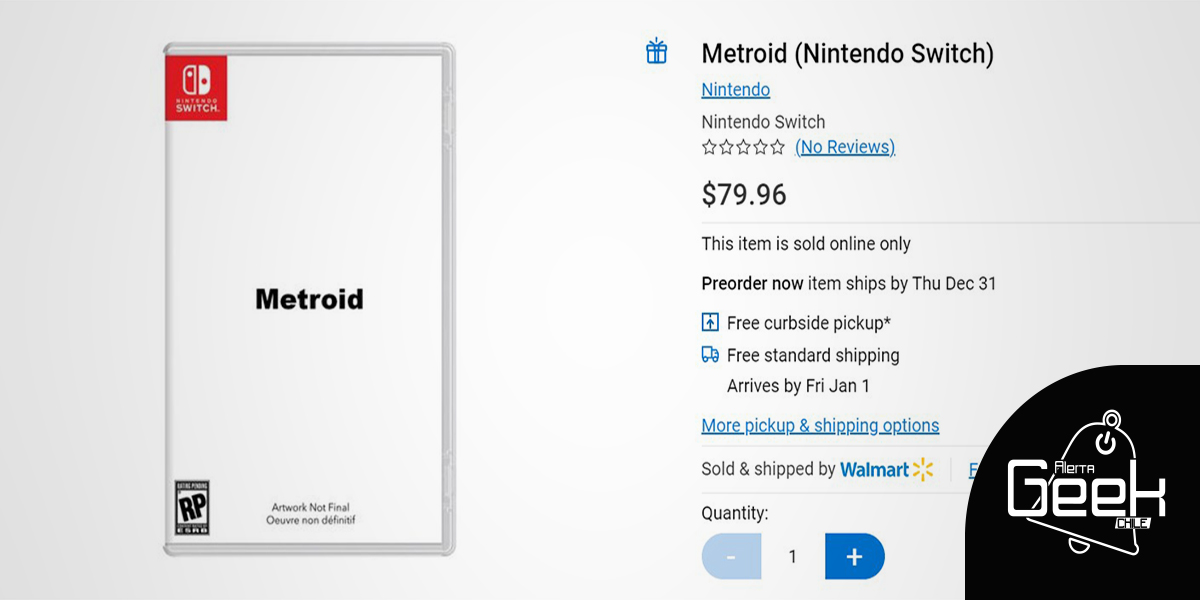The image size is (1200, 600).
Task: Click the first empty rating star
Action: click(x=709, y=148)
